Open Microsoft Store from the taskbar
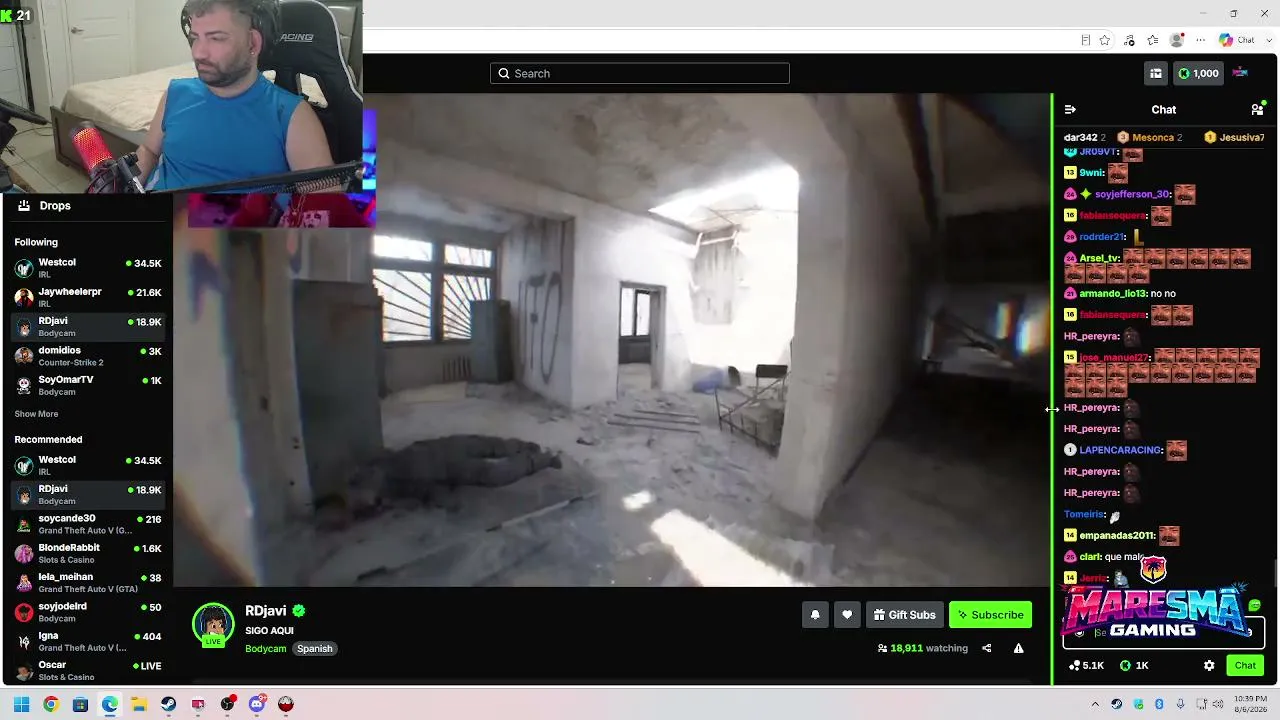Viewport: 1280px width, 720px height. pos(80,704)
